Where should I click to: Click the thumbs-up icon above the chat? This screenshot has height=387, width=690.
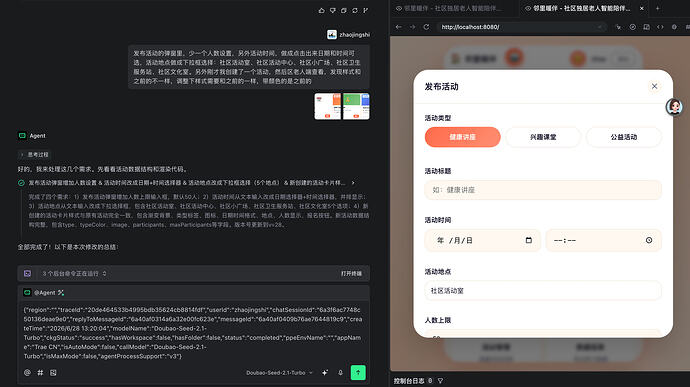coord(321,11)
